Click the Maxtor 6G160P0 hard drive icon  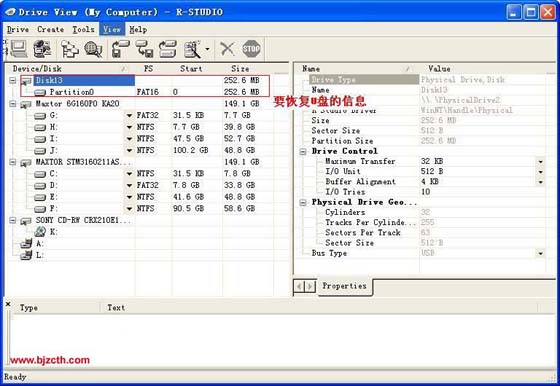tap(26, 104)
